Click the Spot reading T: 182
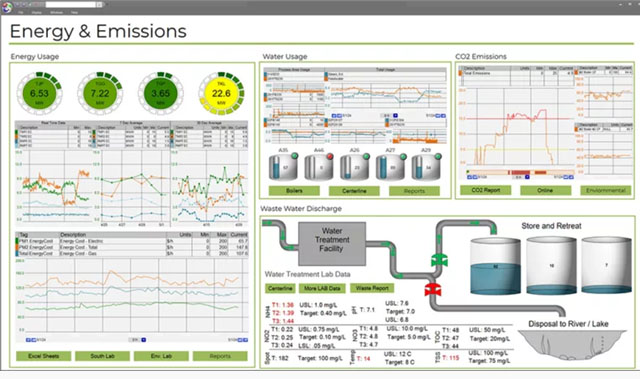This screenshot has height=379, width=640. pos(279,358)
